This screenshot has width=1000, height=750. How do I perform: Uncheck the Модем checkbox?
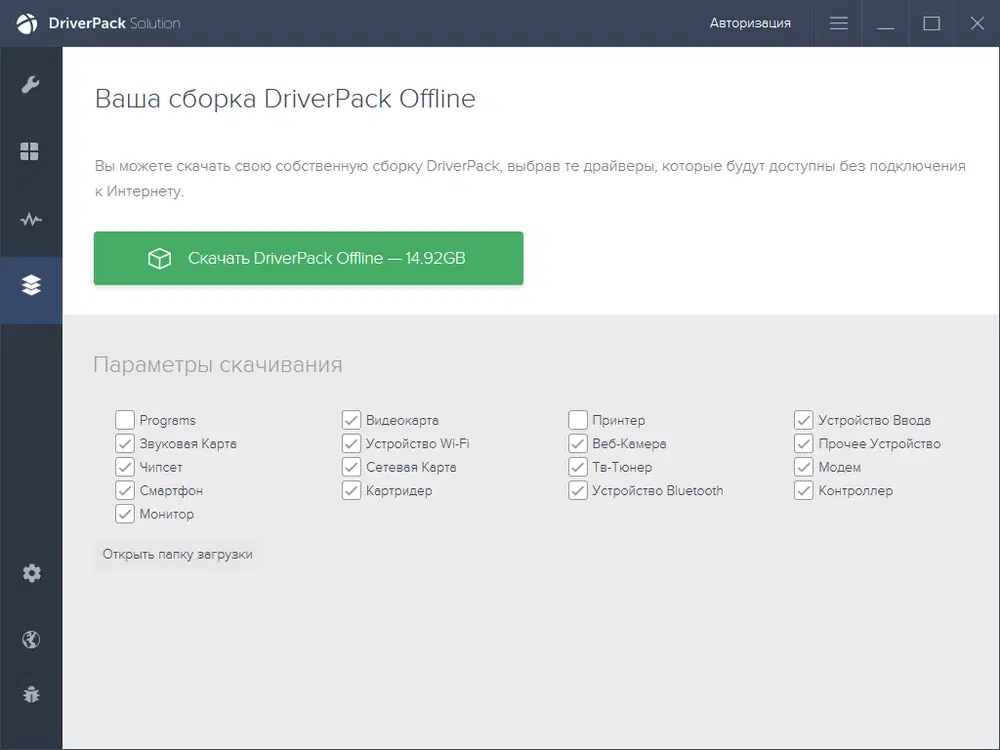[804, 467]
